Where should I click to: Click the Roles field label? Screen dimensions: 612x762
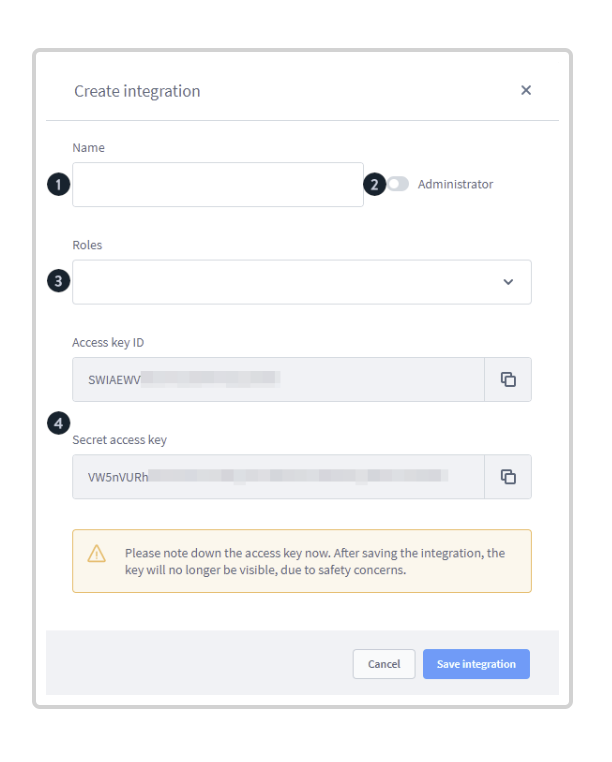tap(87, 245)
